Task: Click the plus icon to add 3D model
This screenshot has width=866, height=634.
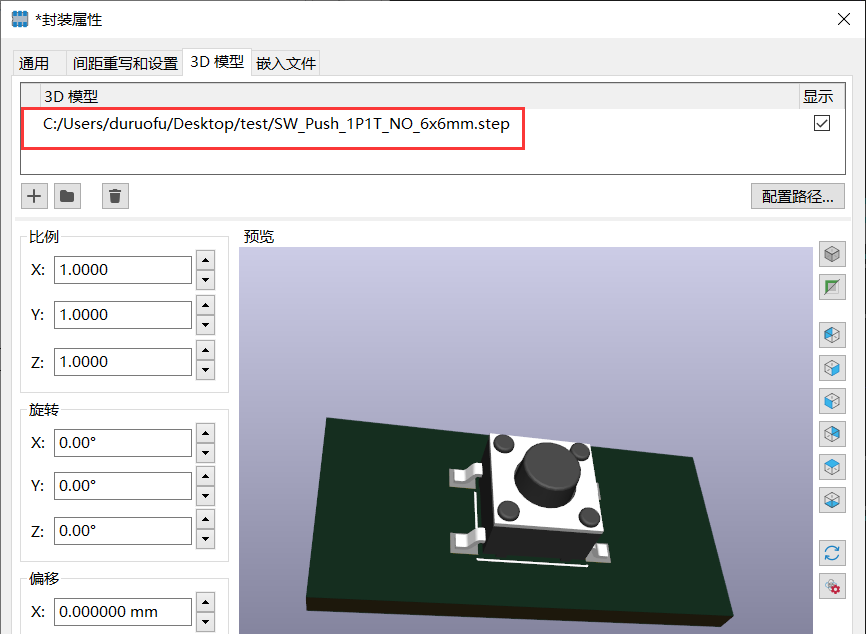Action: (34, 196)
